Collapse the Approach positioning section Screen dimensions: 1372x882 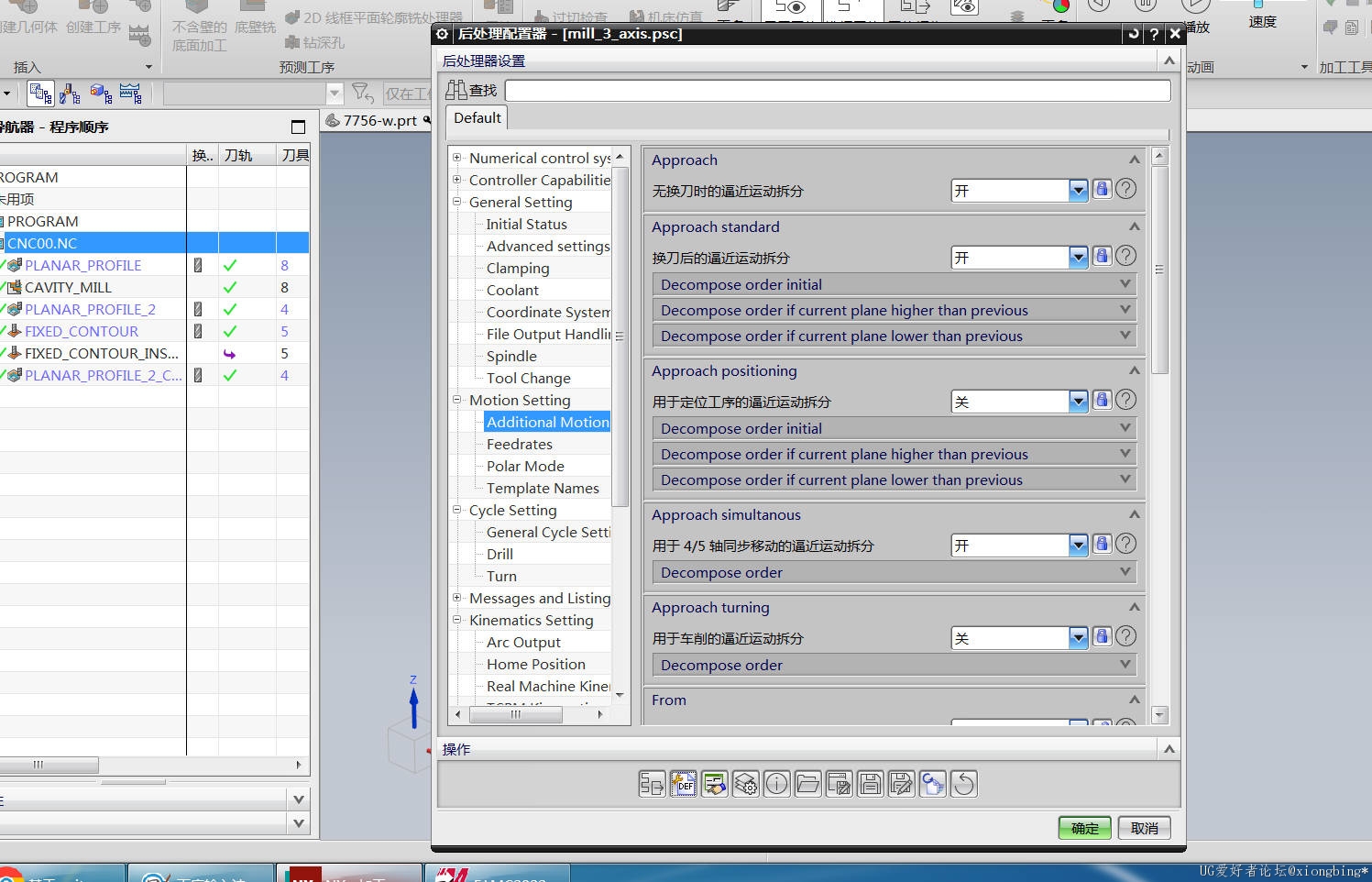point(1134,370)
